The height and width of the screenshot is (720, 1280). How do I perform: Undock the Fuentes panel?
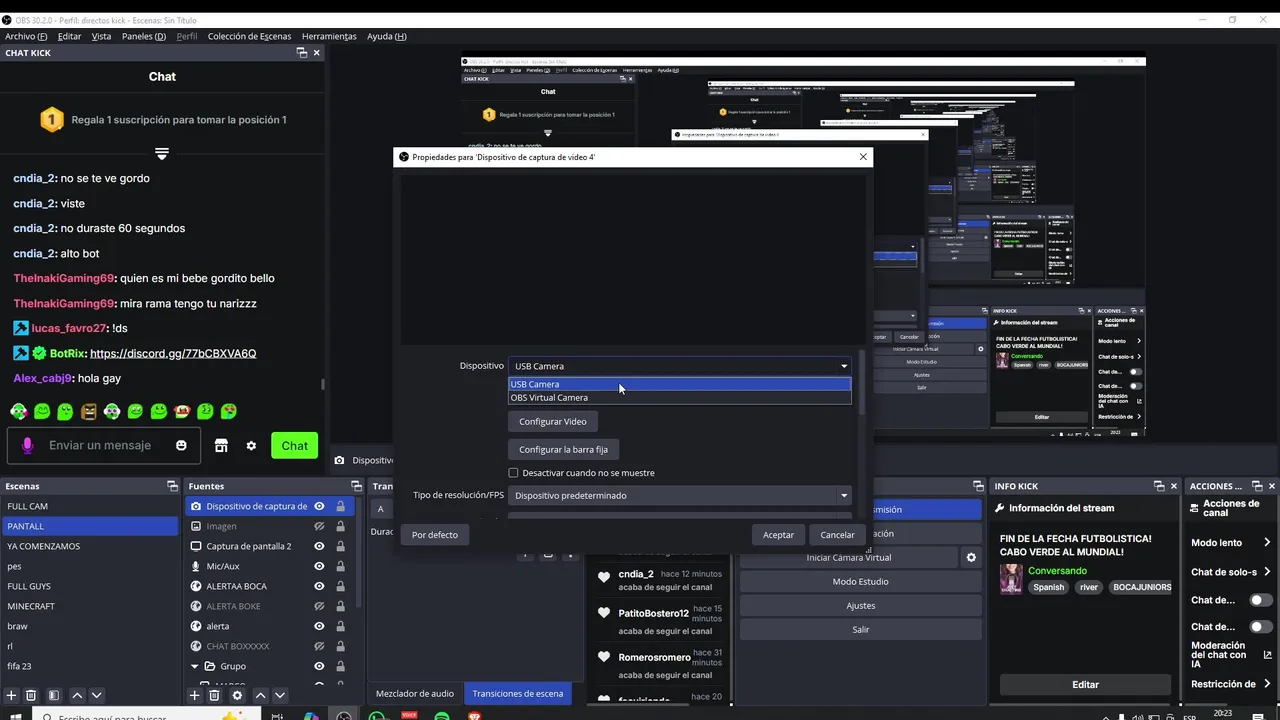pyautogui.click(x=356, y=486)
